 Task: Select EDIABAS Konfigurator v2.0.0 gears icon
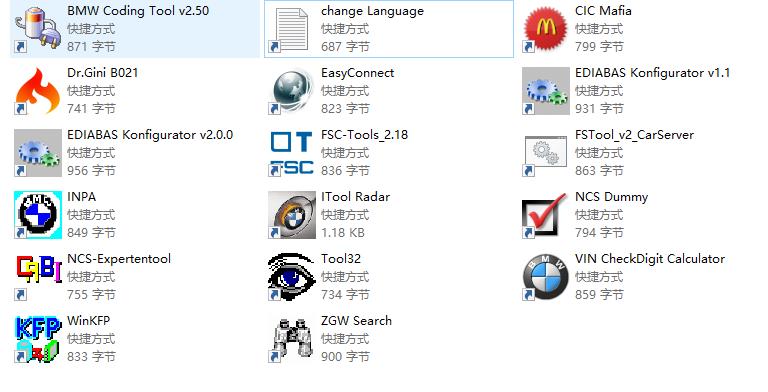(x=38, y=153)
